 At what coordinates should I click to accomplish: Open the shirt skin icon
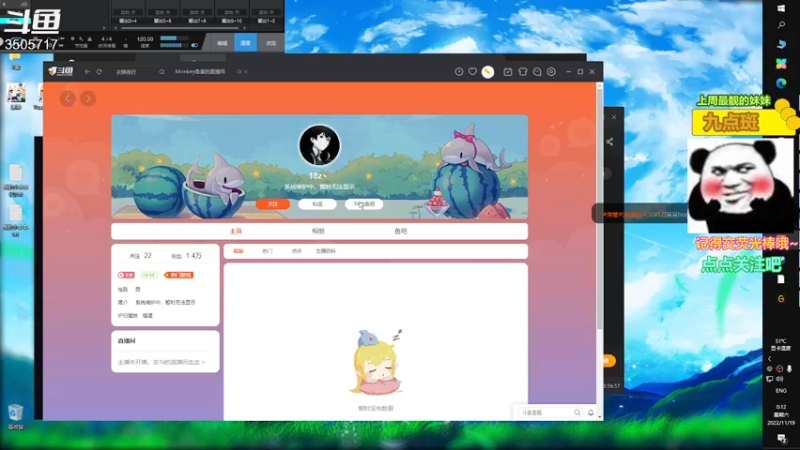pos(522,72)
